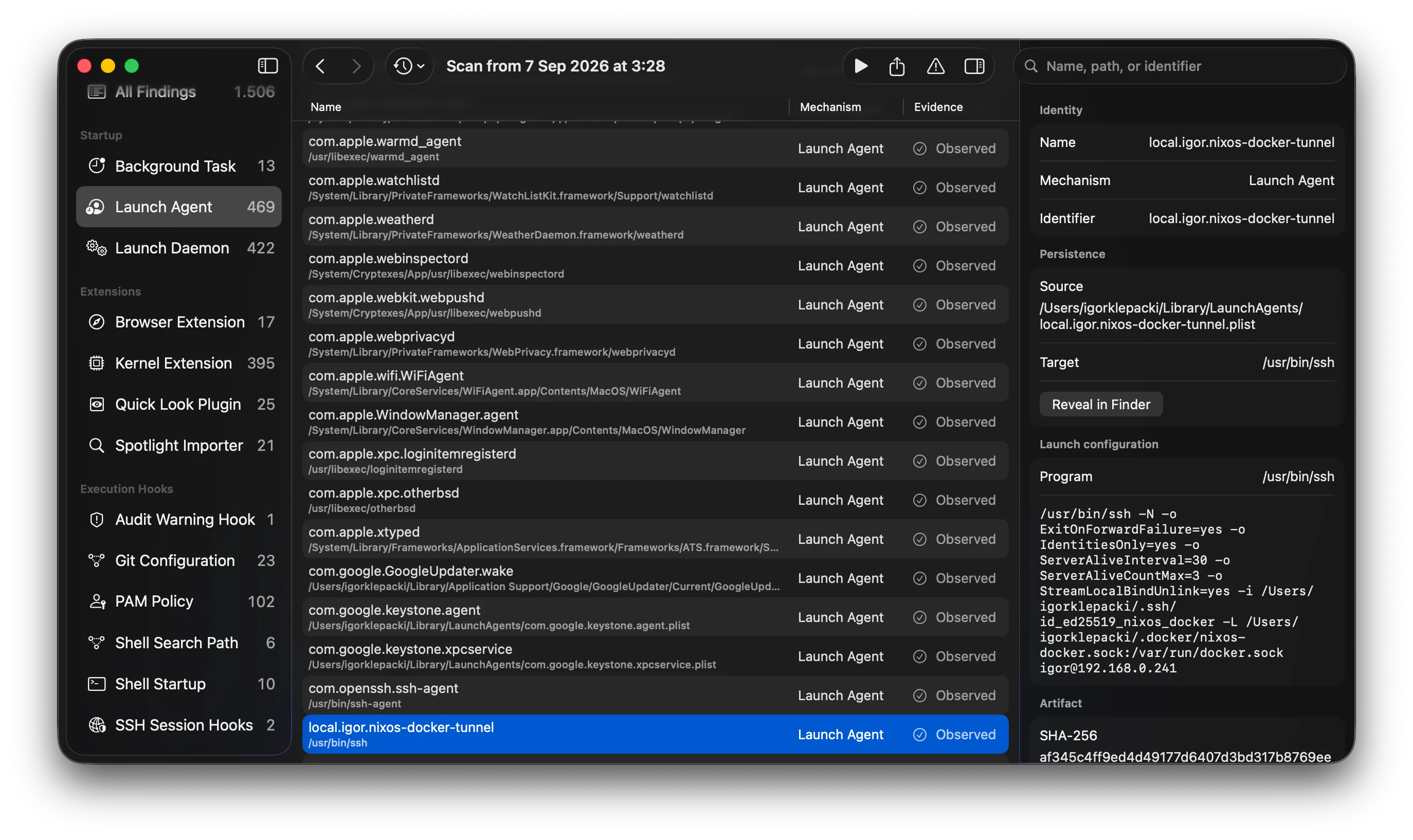Screen dimensions: 1413x840
Task: Toggle the right inspector panel icon
Action: [974, 66]
